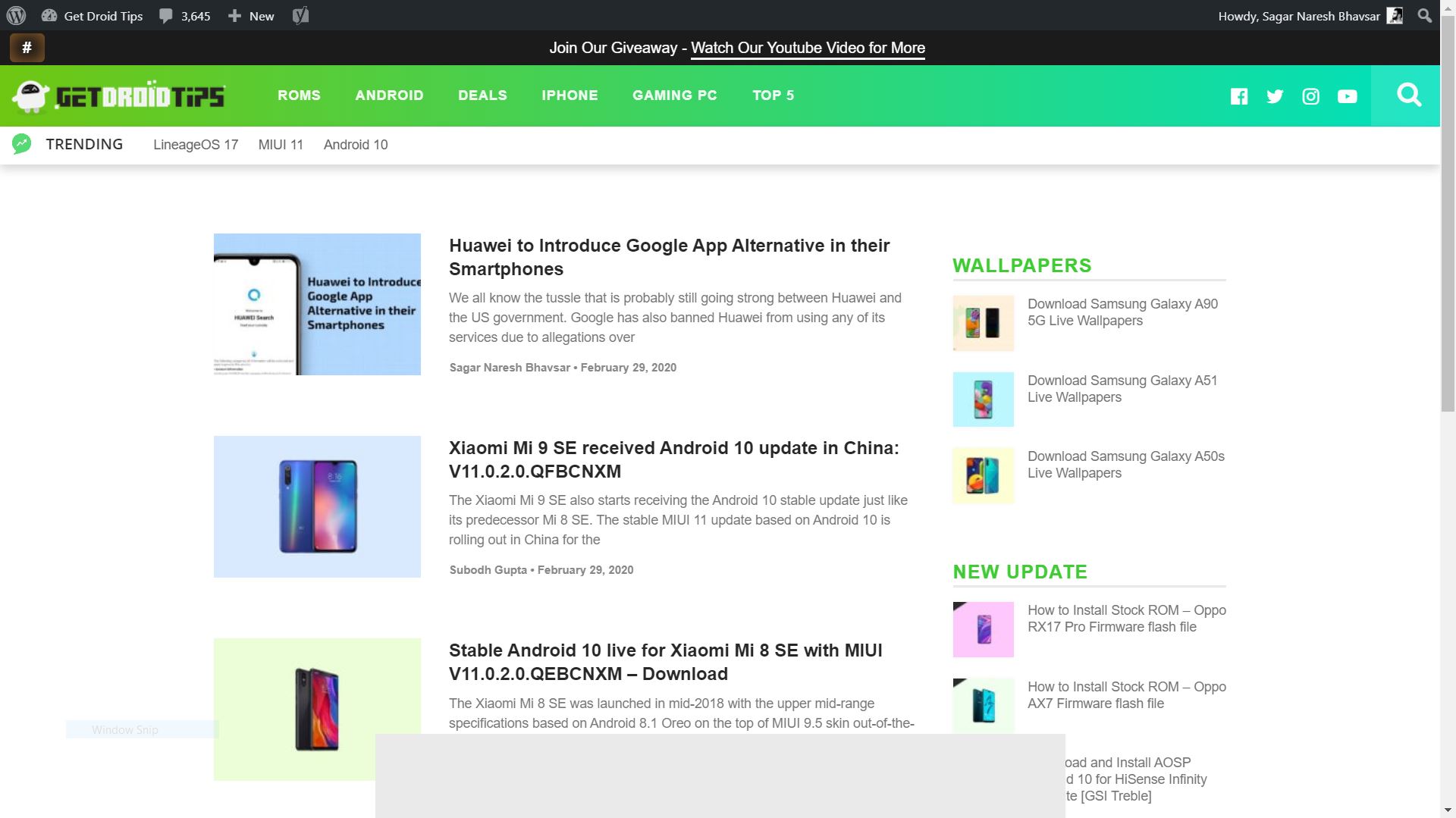Open Get Droid Tips dashboard link
This screenshot has width=1456, height=818.
(93, 16)
